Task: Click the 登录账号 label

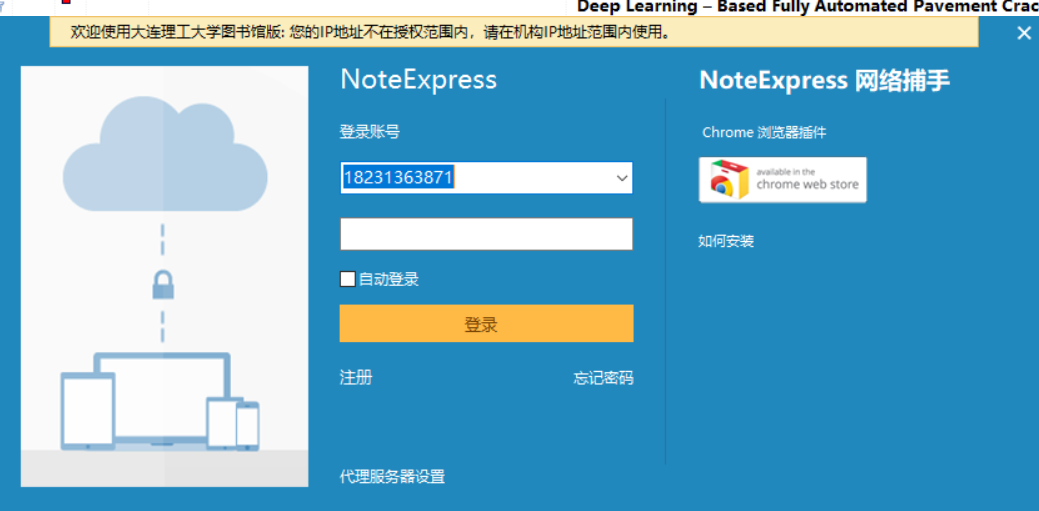Action: point(370,132)
